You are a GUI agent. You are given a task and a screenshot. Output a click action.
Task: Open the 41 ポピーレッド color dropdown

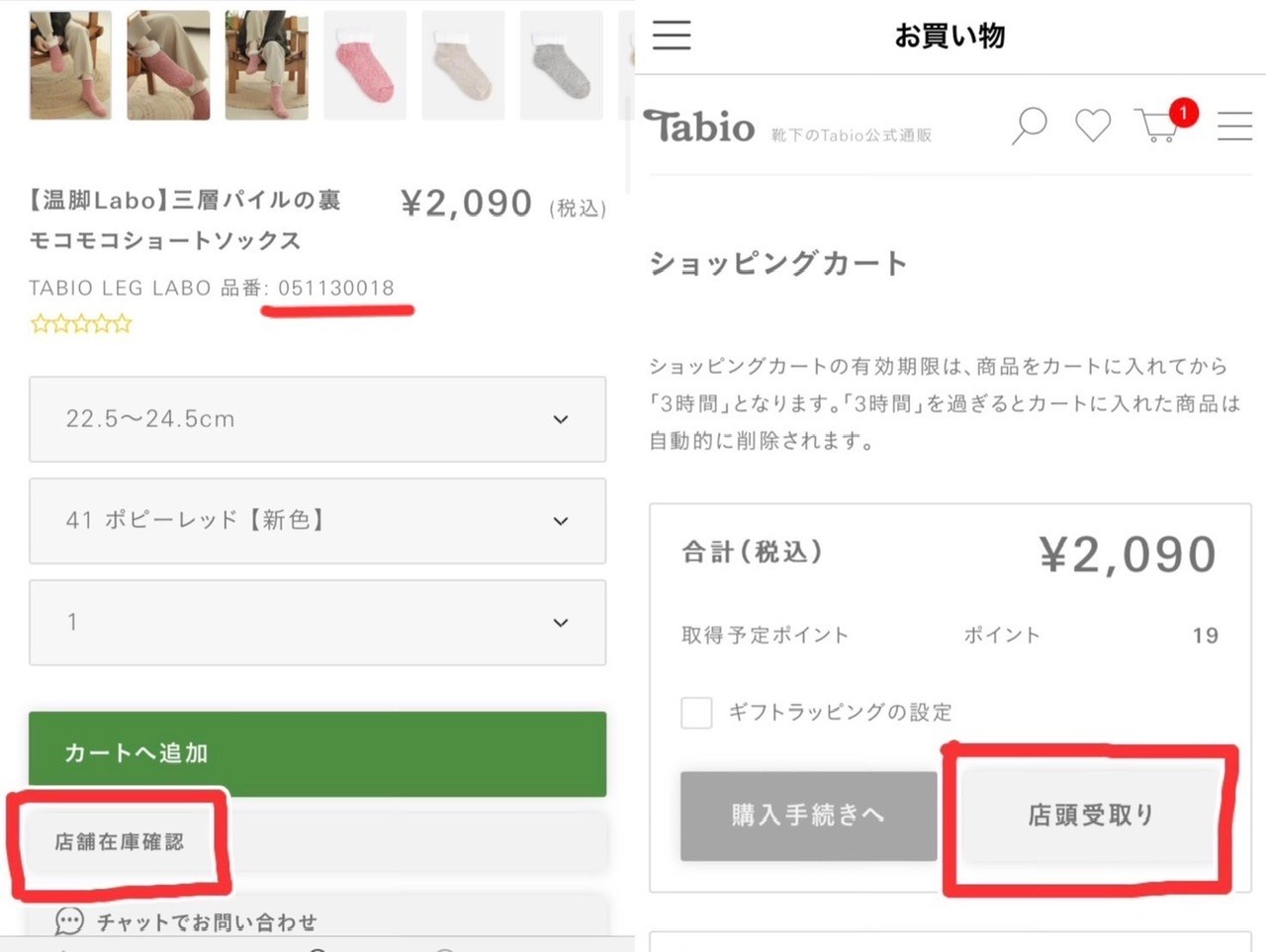[316, 521]
